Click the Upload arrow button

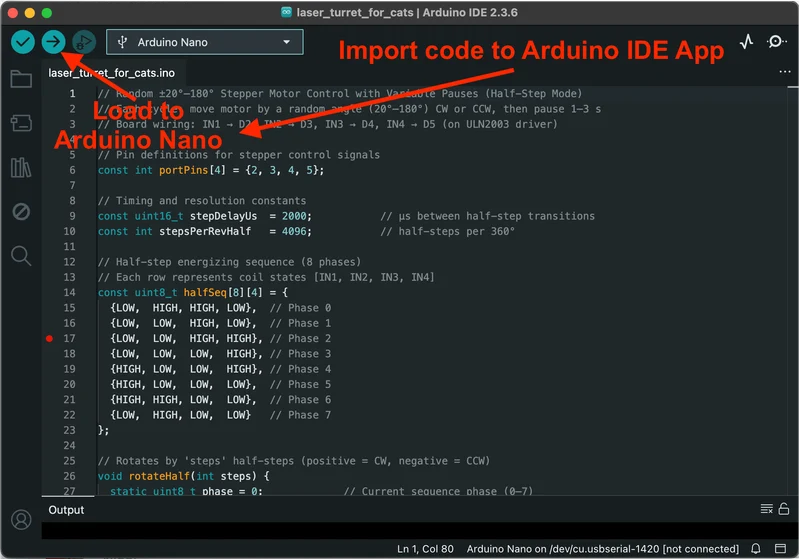(54, 42)
